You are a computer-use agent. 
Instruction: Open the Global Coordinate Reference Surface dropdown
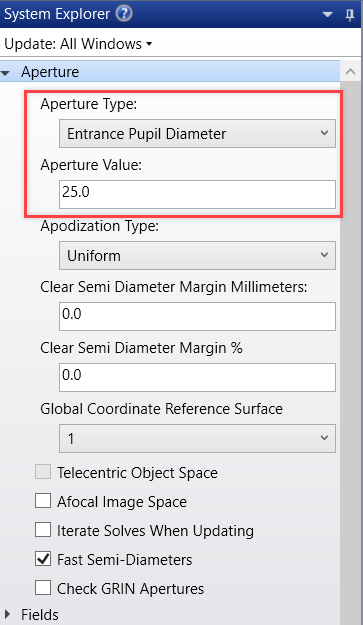coord(197,438)
